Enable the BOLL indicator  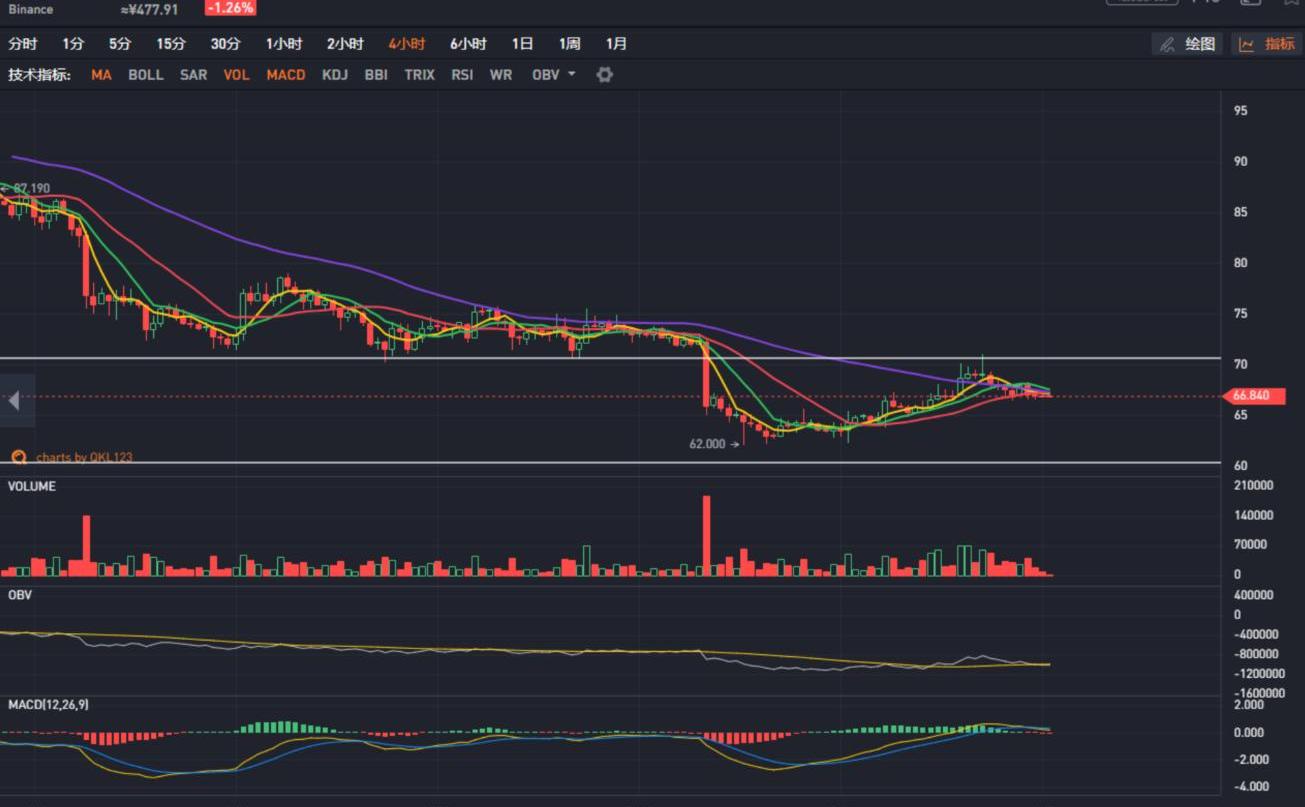tap(145, 75)
